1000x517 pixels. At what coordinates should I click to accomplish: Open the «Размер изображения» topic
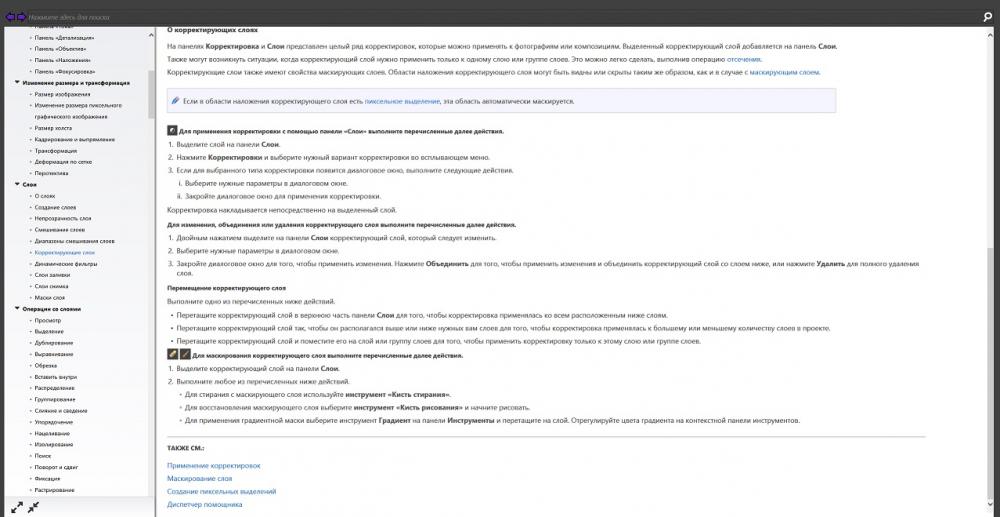[62, 94]
